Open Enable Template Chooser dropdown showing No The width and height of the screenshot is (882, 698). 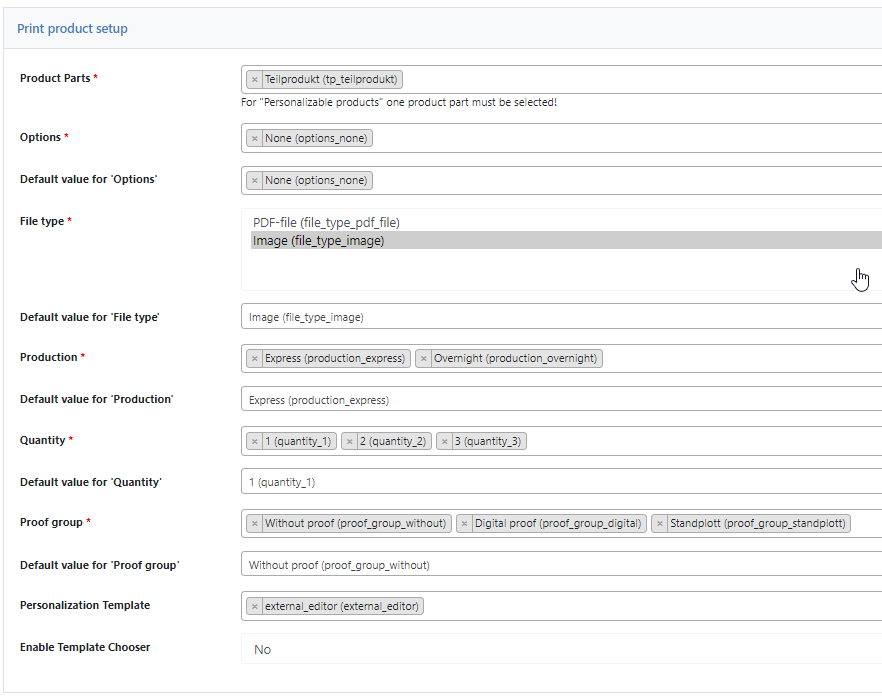[x=561, y=649]
